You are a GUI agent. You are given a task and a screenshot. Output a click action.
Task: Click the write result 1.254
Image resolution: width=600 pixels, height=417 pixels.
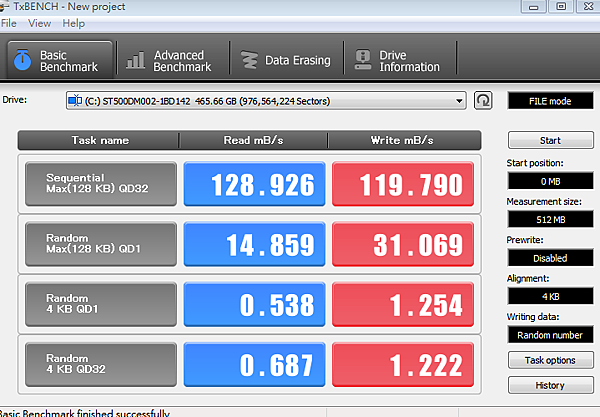pyautogui.click(x=403, y=304)
